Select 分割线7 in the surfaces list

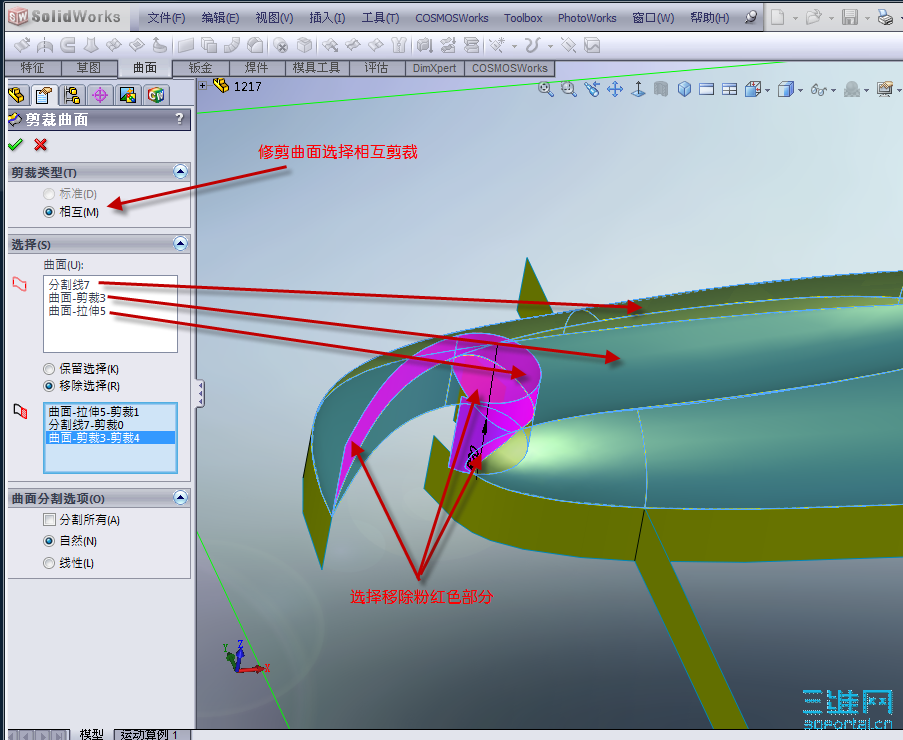tap(69, 284)
